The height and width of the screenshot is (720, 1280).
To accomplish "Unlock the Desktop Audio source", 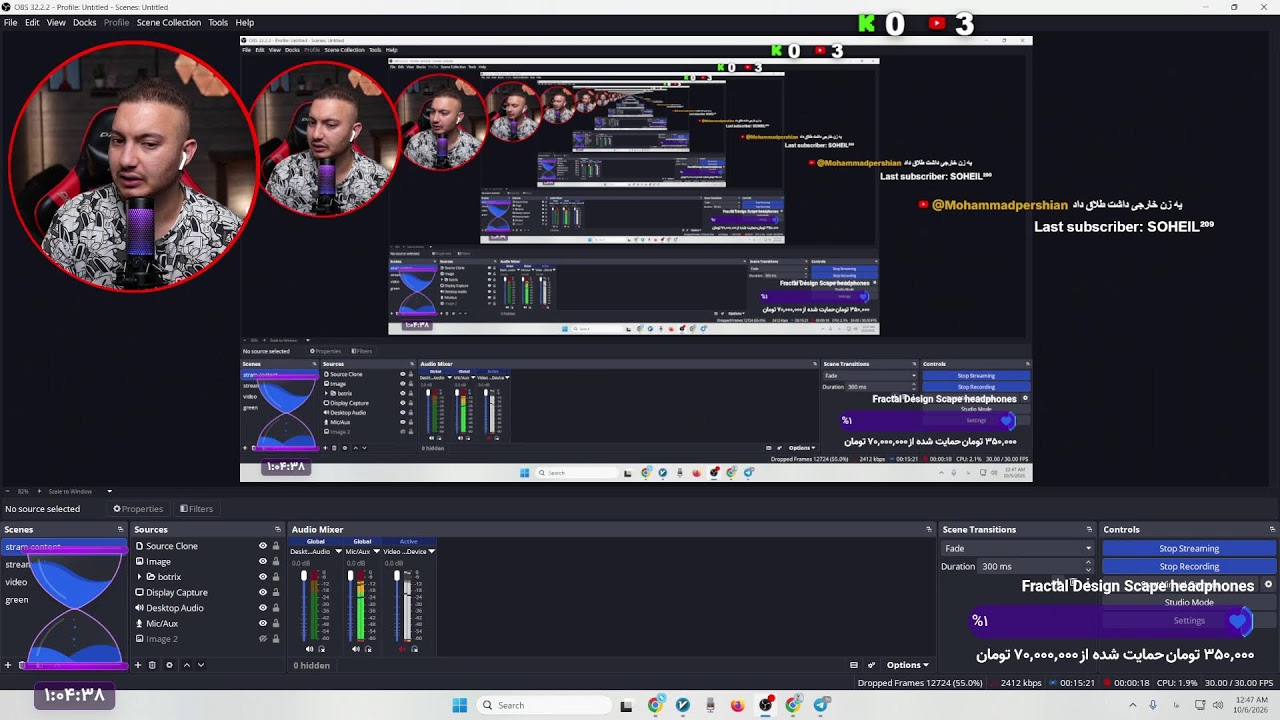I will (276, 608).
